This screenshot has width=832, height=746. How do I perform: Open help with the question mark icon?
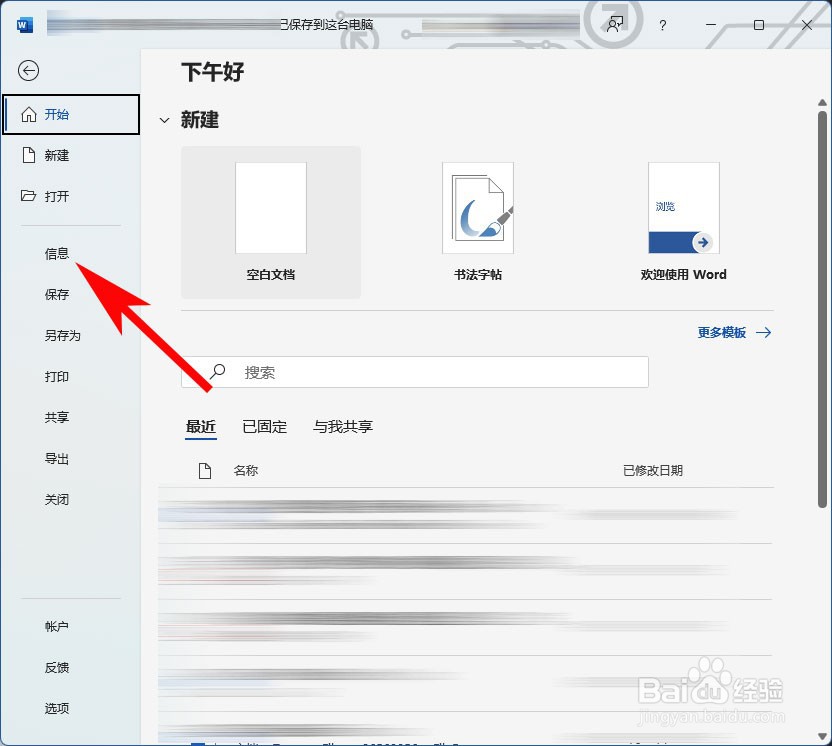[x=662, y=25]
